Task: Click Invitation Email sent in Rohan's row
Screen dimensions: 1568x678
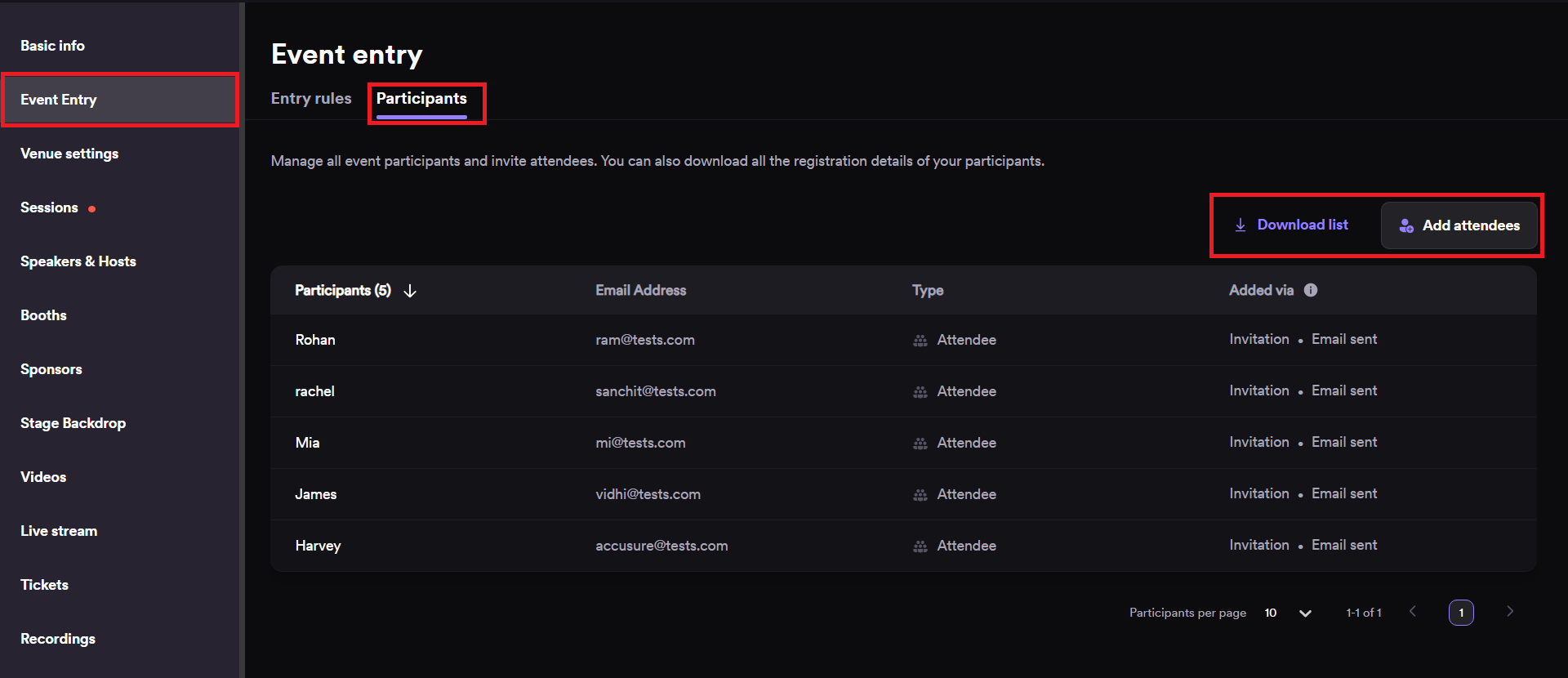Action: pos(1303,339)
